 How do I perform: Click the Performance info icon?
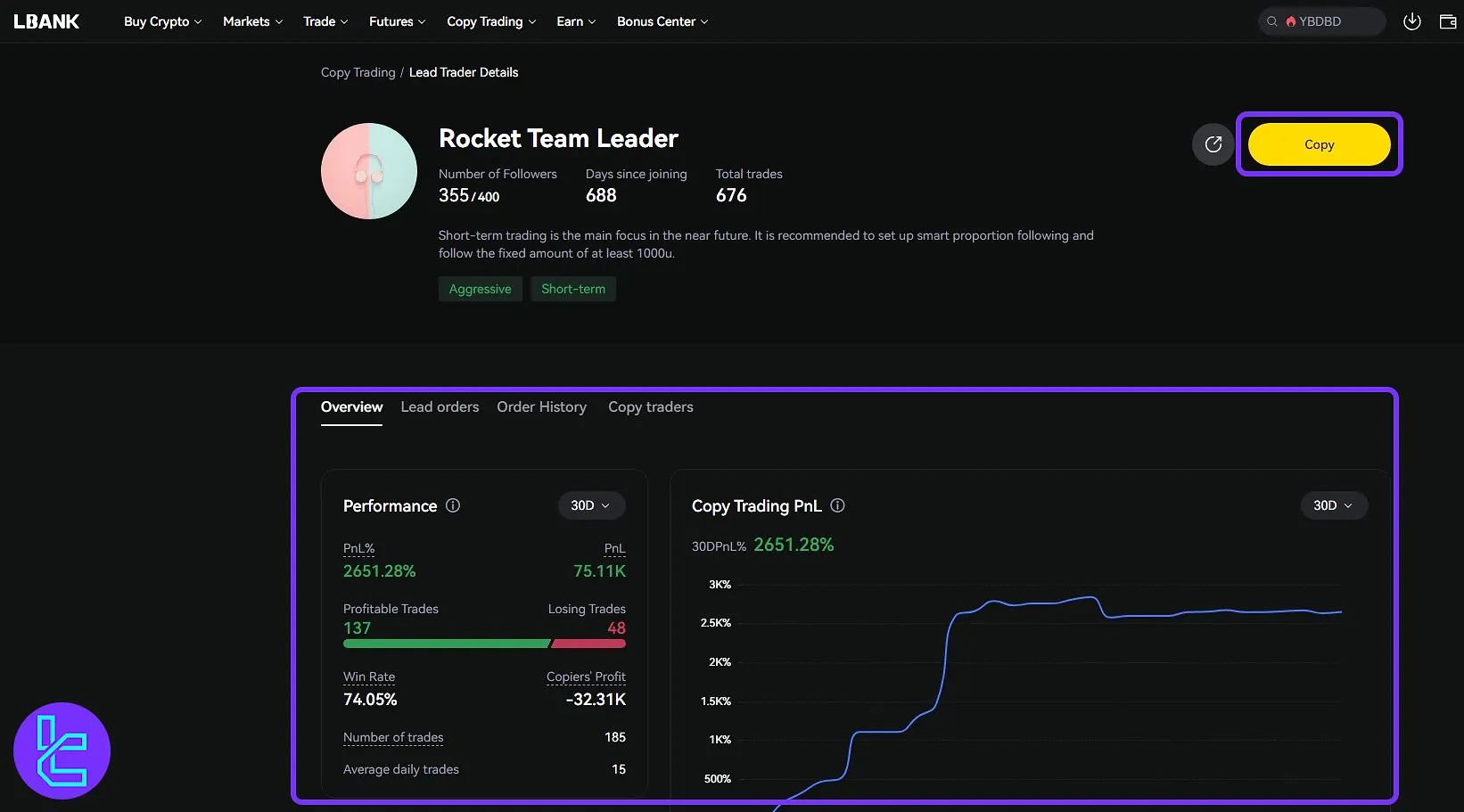pos(453,505)
